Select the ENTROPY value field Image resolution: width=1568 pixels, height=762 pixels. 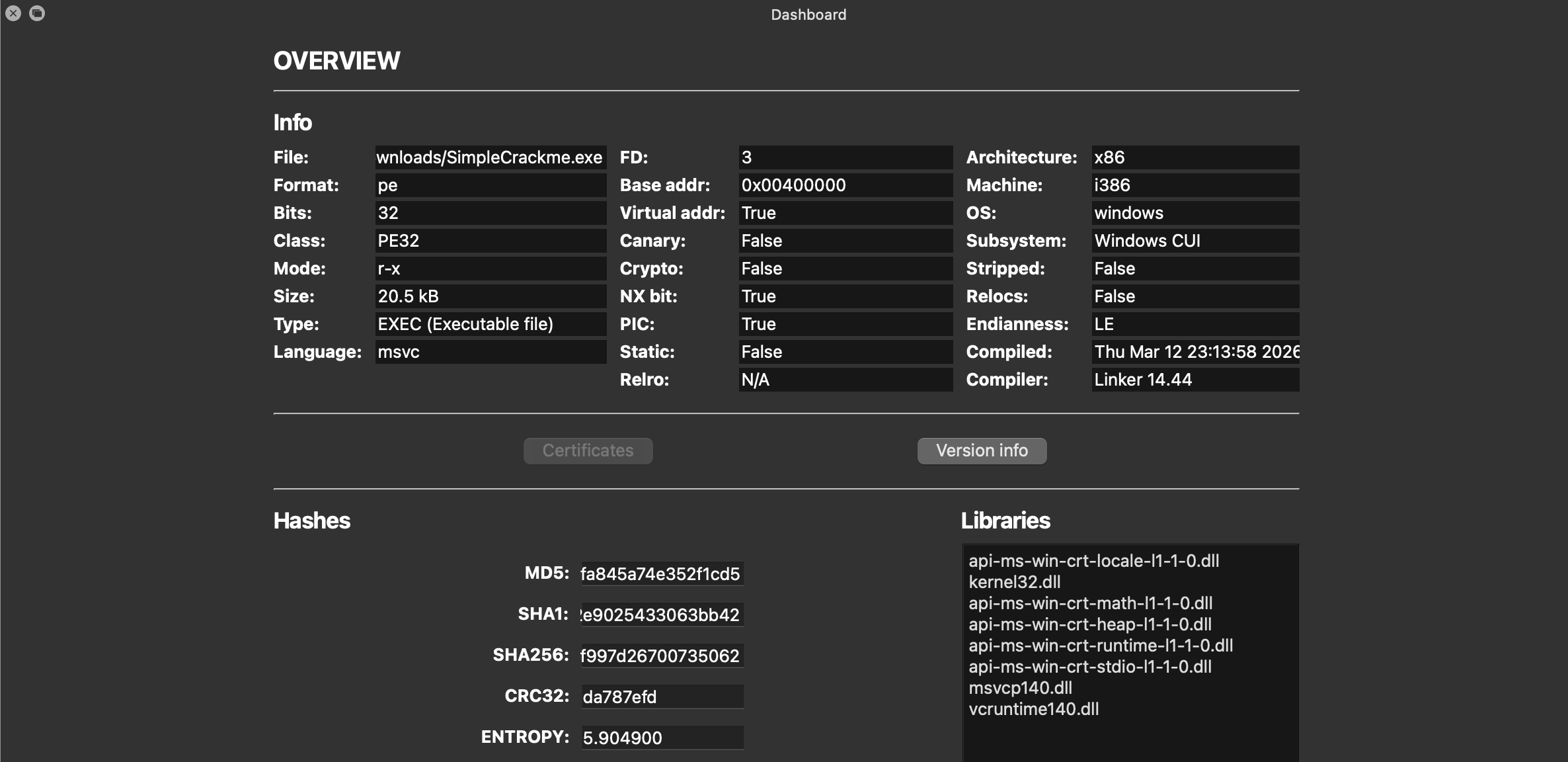pos(662,738)
